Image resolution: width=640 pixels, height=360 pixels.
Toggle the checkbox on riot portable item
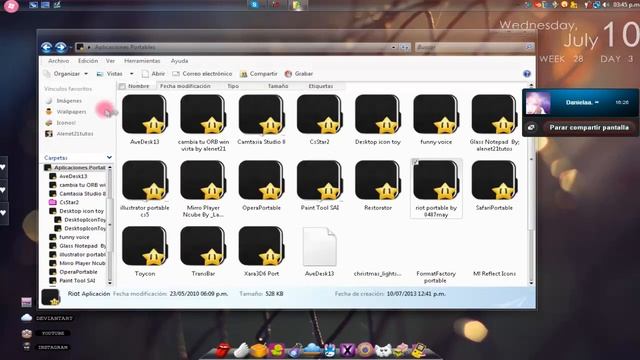pos(416,162)
